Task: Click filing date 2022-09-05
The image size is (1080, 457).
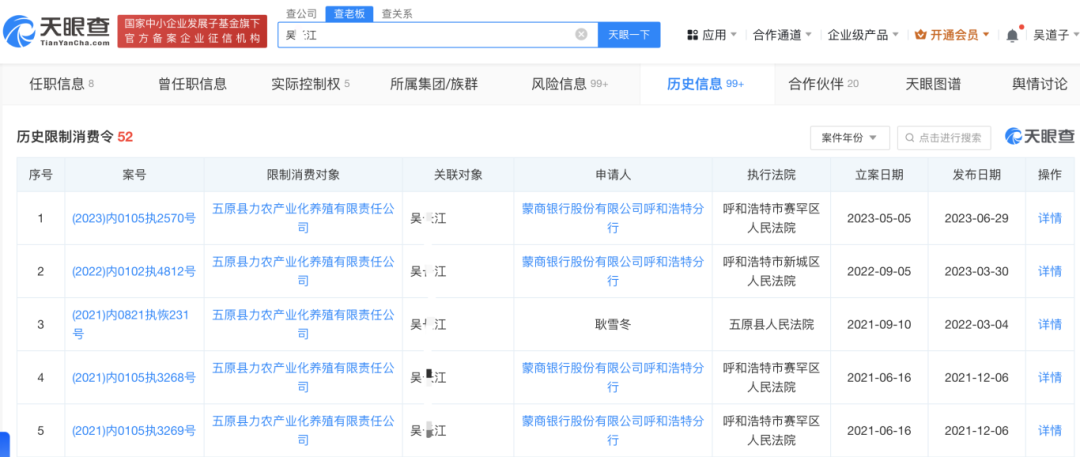Action: [x=880, y=271]
